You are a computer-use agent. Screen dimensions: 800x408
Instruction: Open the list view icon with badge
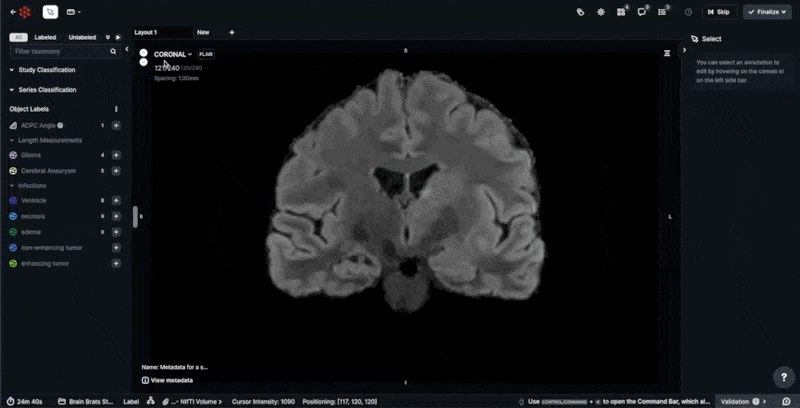pos(663,12)
